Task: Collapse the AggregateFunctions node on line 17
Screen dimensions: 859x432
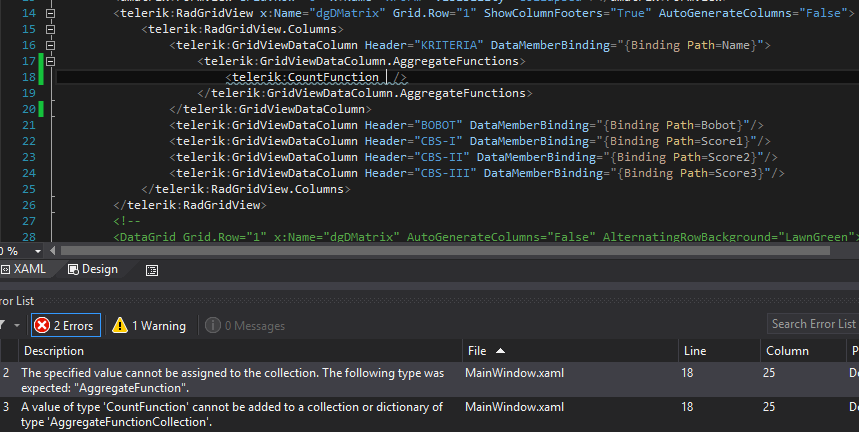Action: pyautogui.click(x=51, y=62)
